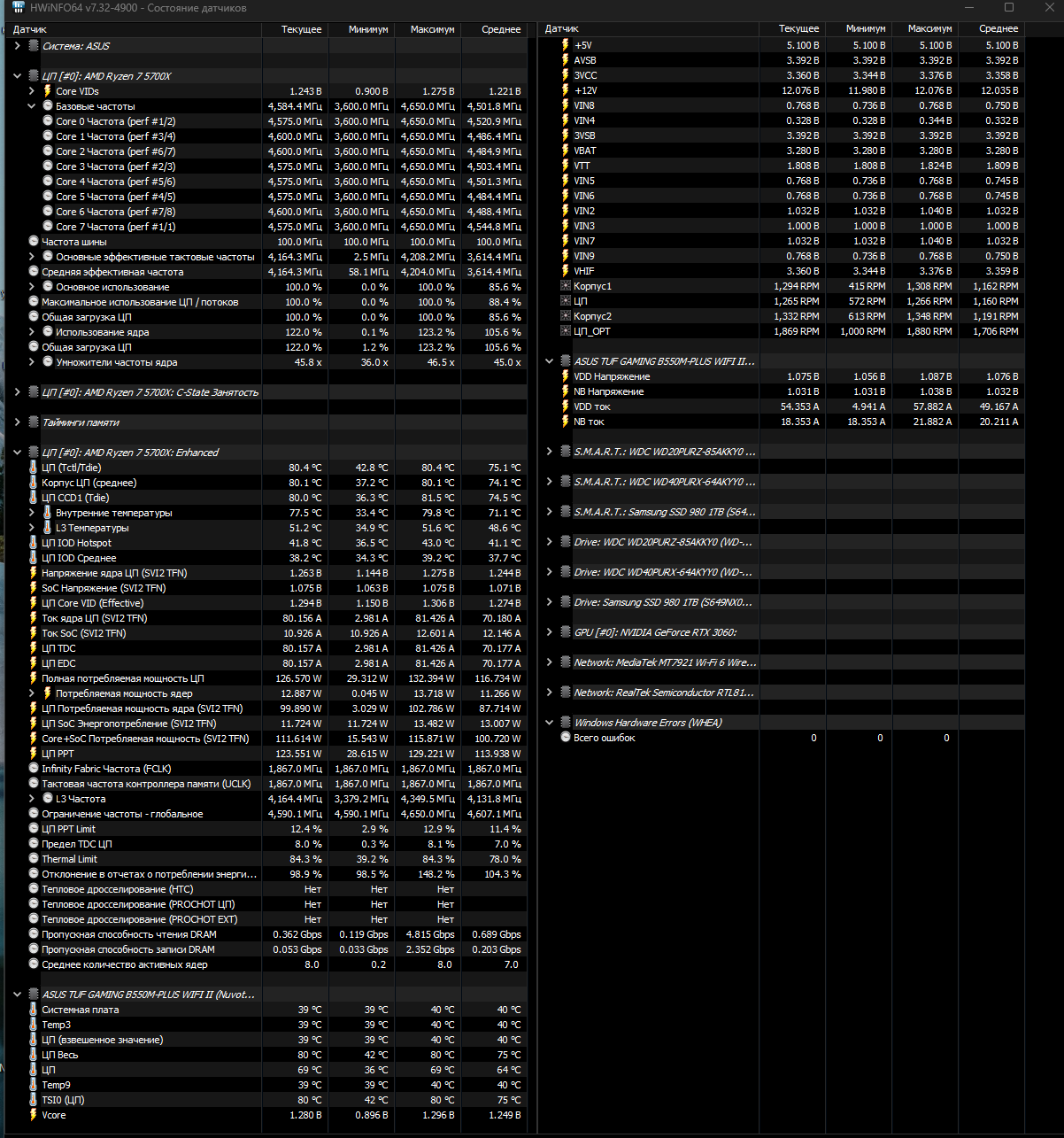
Task: Select the Core 7 Частота (perf #1/1) row
Action: coord(266,227)
